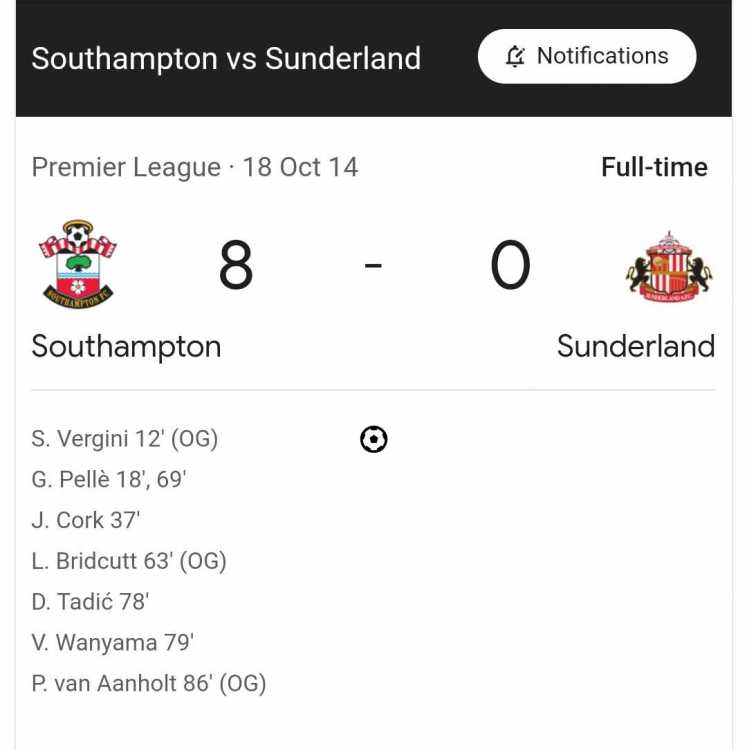
Task: Click the bell icon in Notifications
Action: 515,56
